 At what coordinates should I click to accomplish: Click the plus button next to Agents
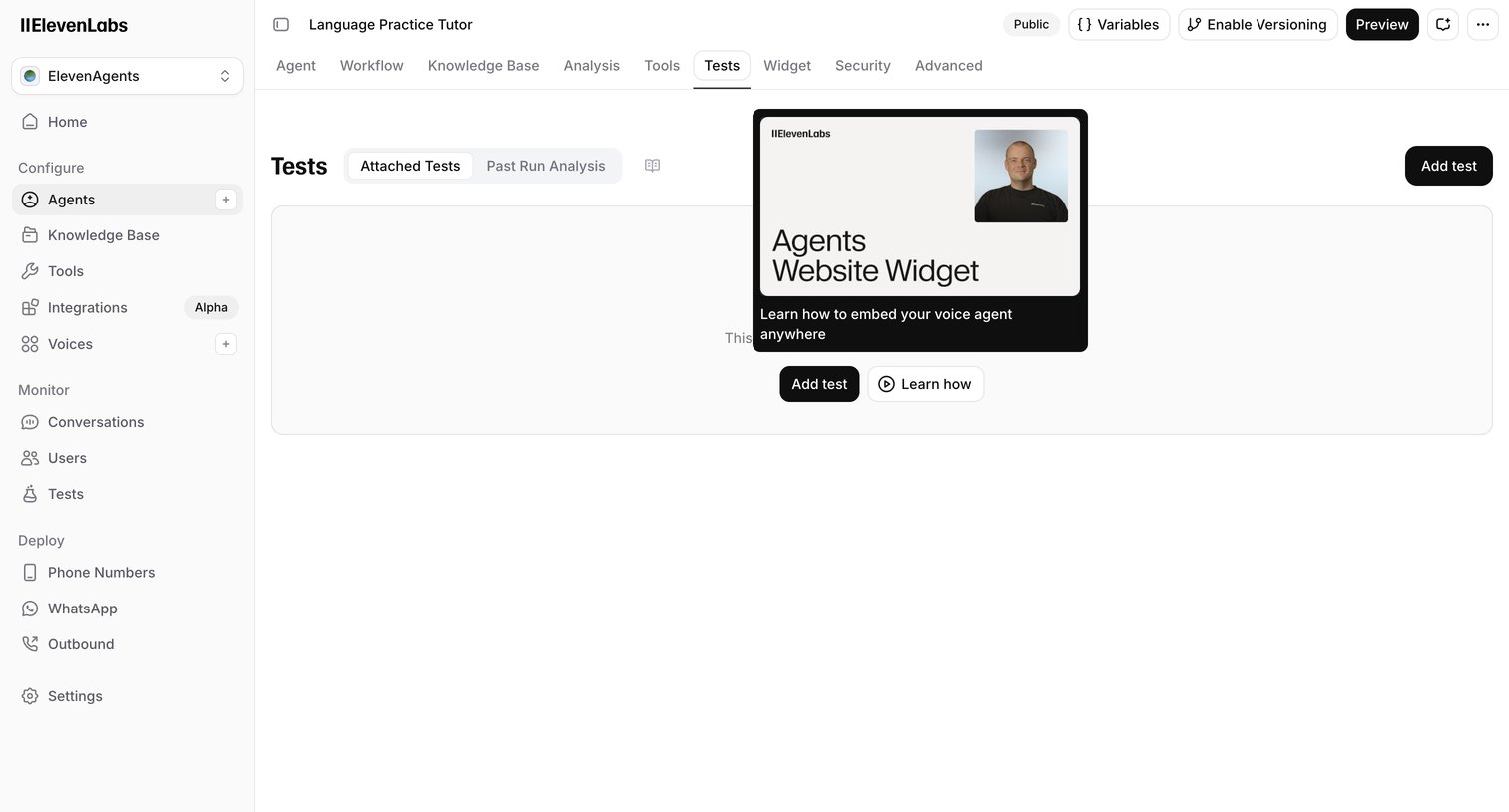point(226,200)
